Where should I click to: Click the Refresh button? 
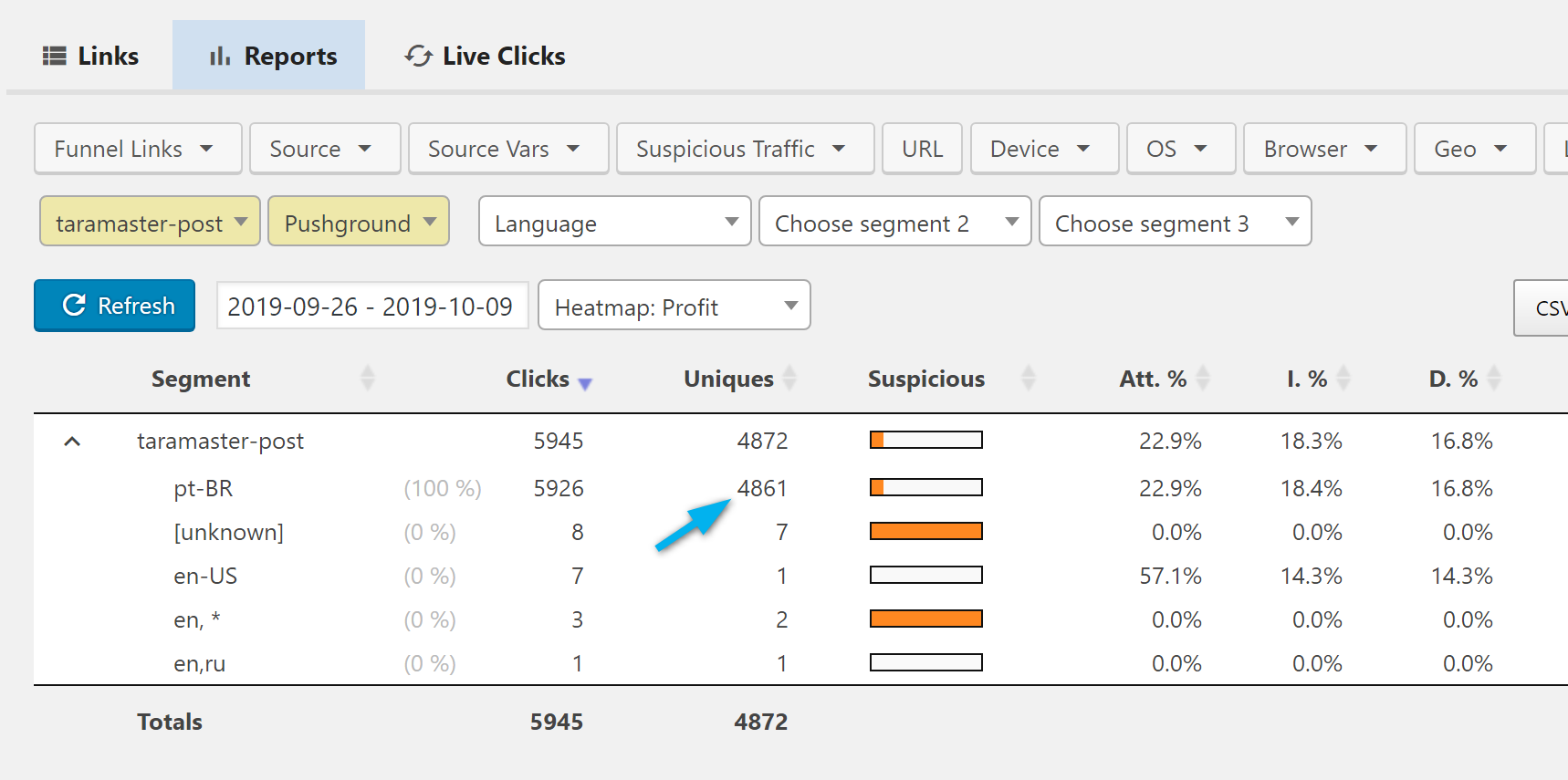tap(115, 306)
